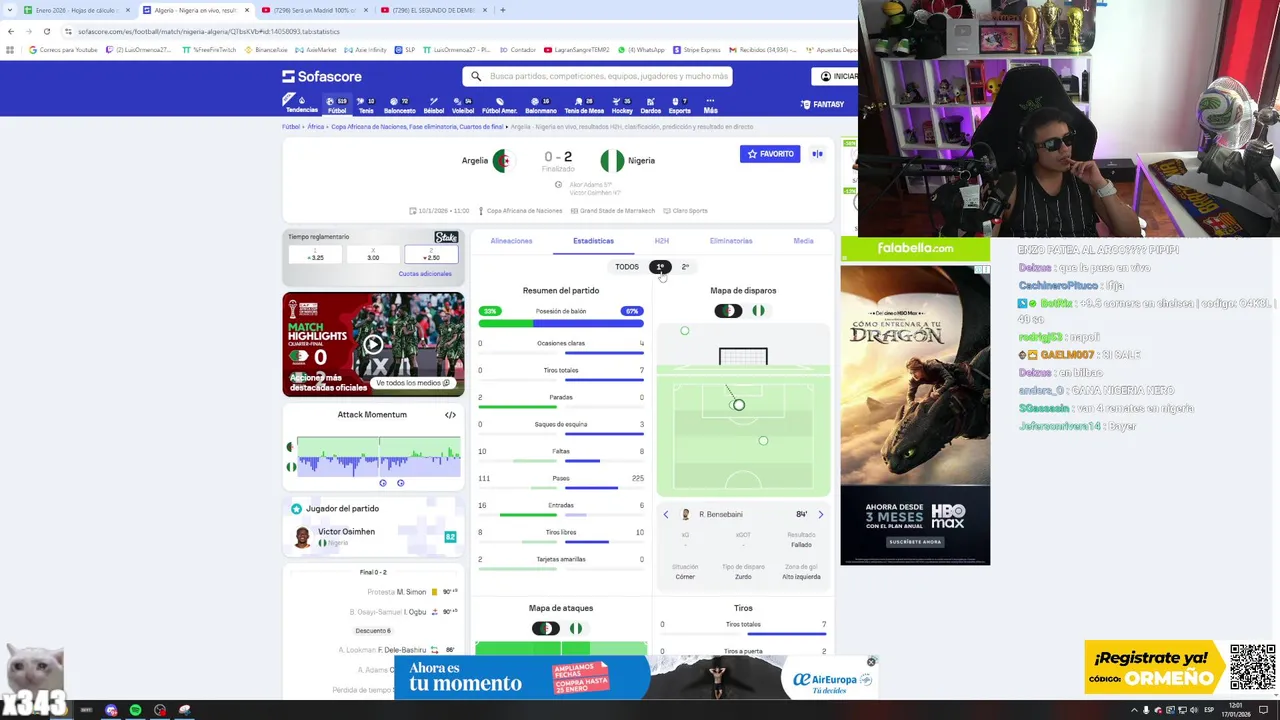Go back in the browser
1280x720 pixels.
click(x=10, y=31)
